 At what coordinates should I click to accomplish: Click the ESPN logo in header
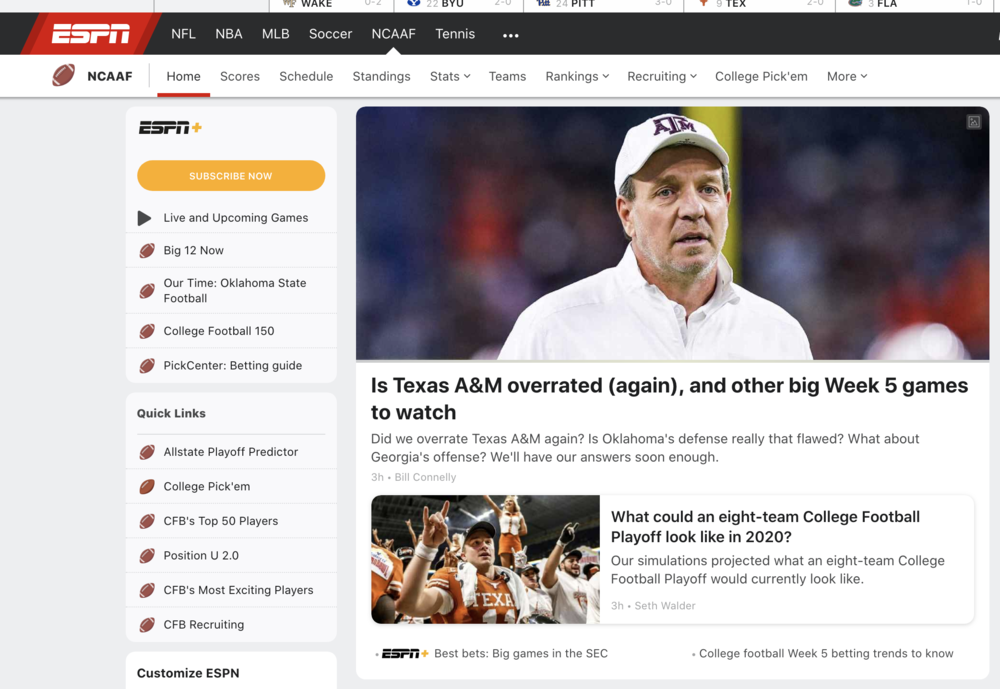pos(91,35)
